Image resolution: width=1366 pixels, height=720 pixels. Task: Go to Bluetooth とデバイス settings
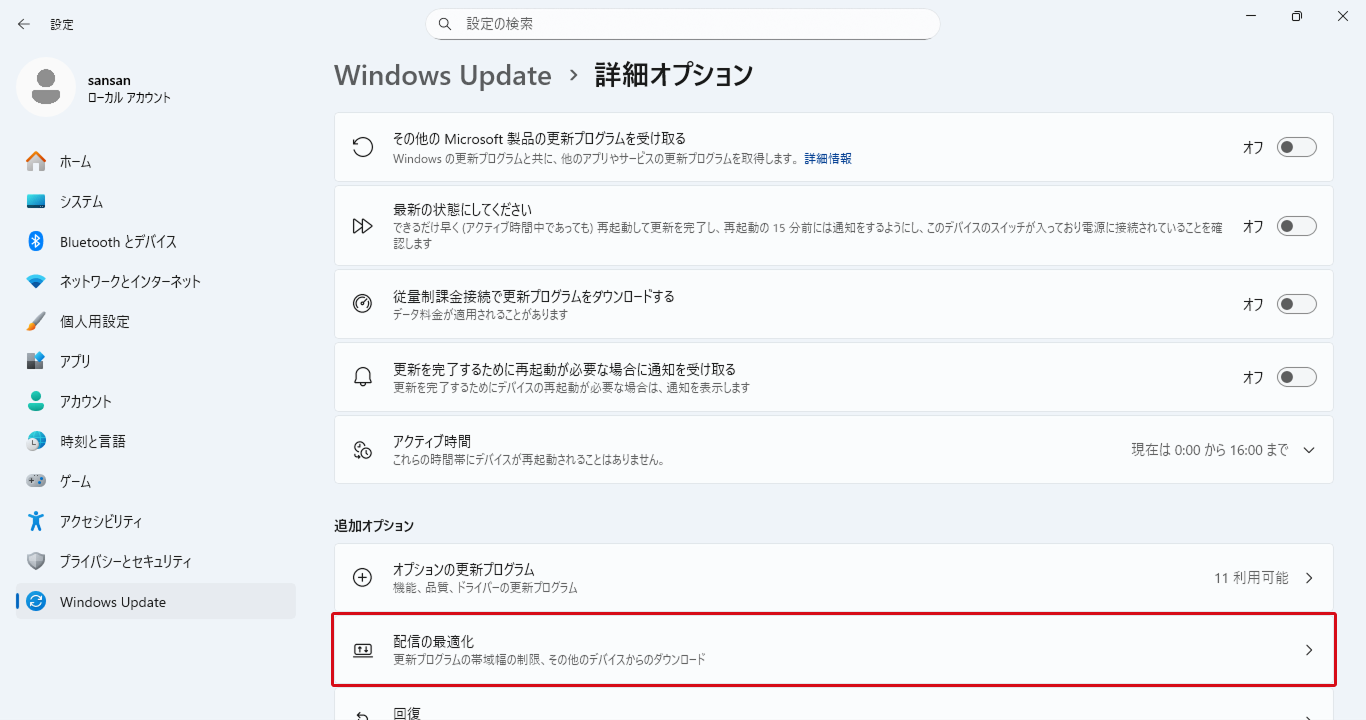tap(156, 241)
